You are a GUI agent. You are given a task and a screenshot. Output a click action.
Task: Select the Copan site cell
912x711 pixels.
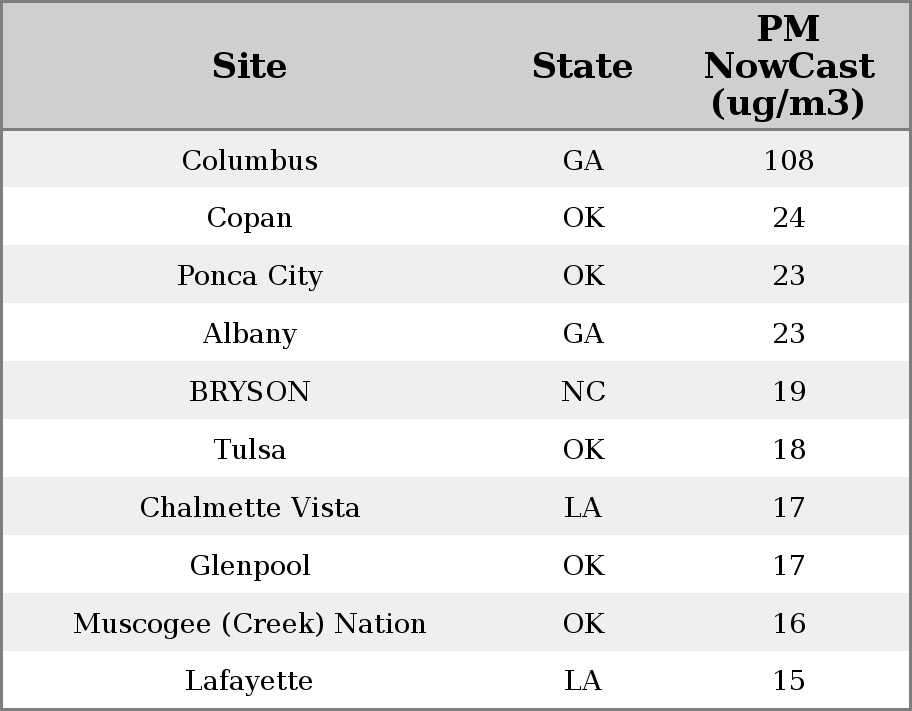pyautogui.click(x=249, y=218)
